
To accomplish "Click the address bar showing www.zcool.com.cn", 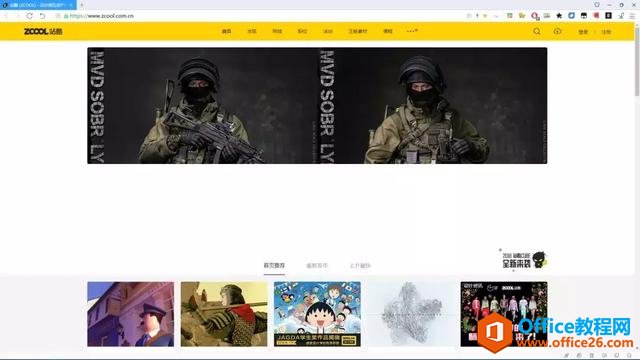I will 261,16.
